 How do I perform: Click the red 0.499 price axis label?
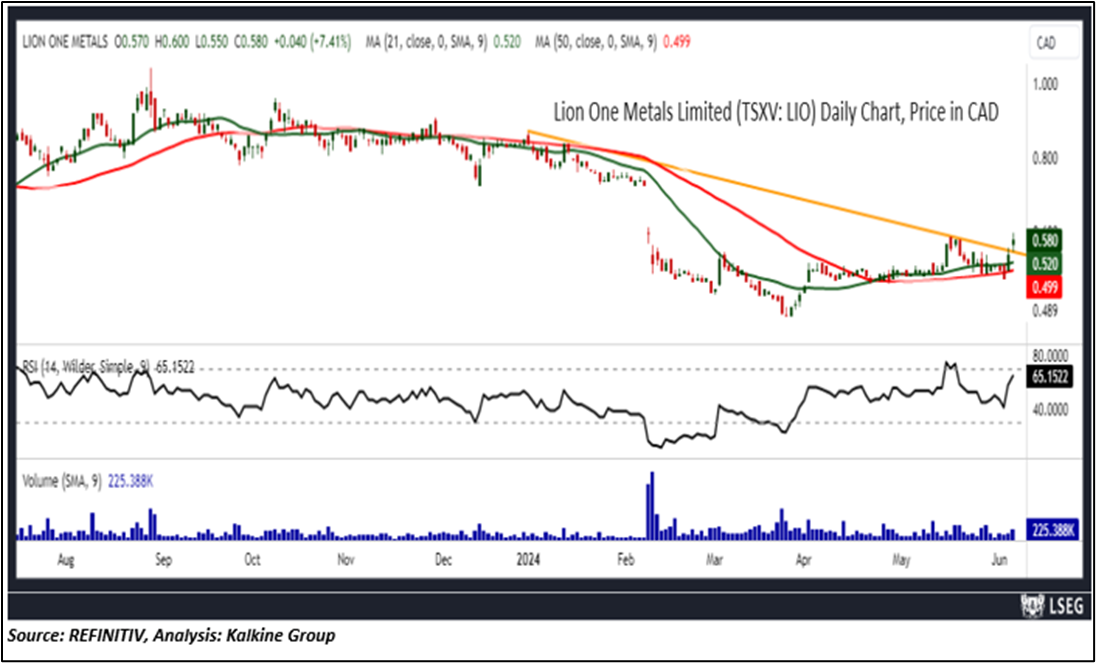1046,286
